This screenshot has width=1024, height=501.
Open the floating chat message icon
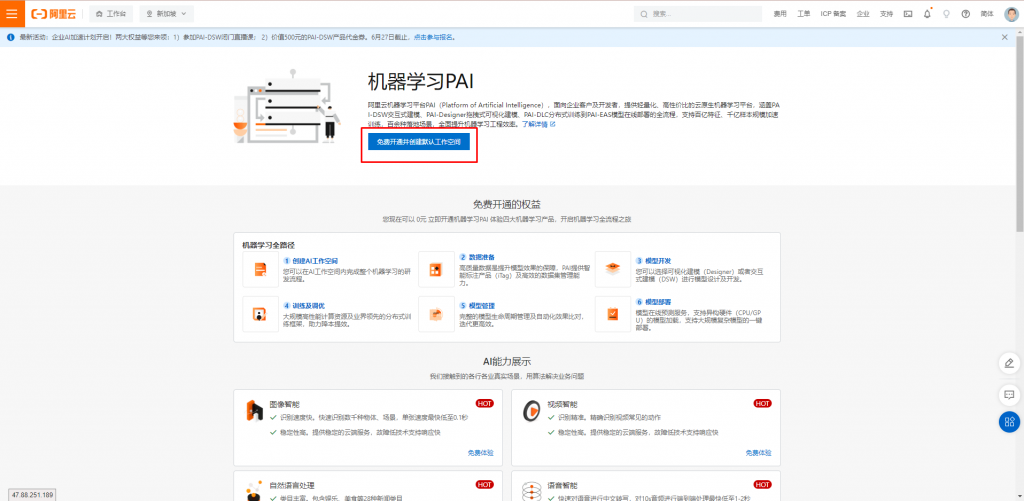pyautogui.click(x=1009, y=395)
